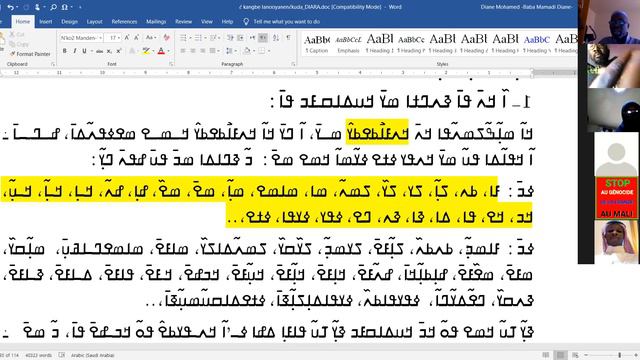Toggle superscript formatting

[x=119, y=51]
